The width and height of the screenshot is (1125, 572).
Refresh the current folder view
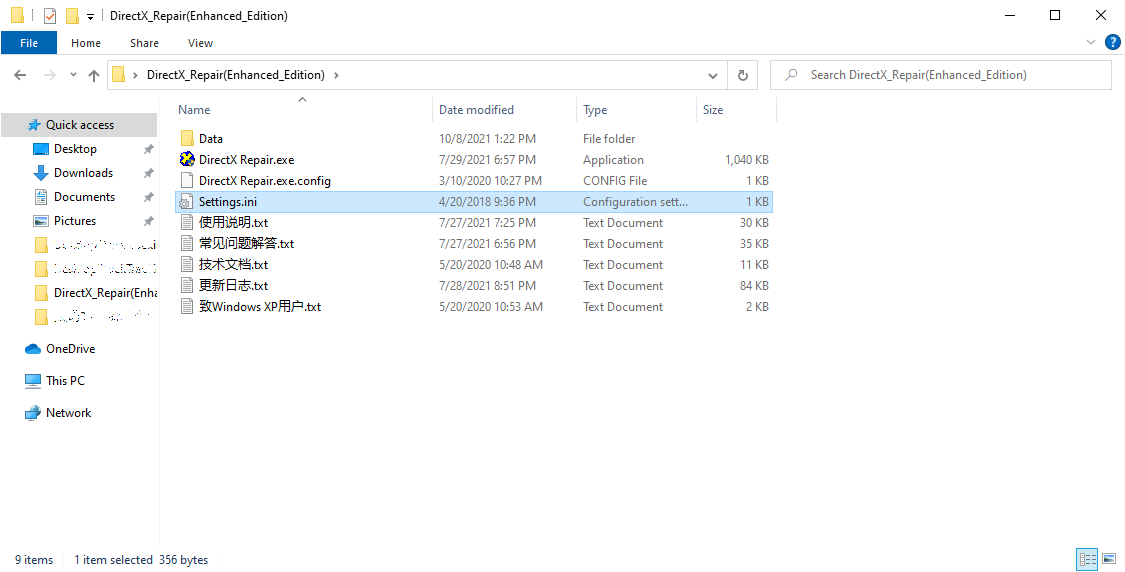(x=743, y=75)
